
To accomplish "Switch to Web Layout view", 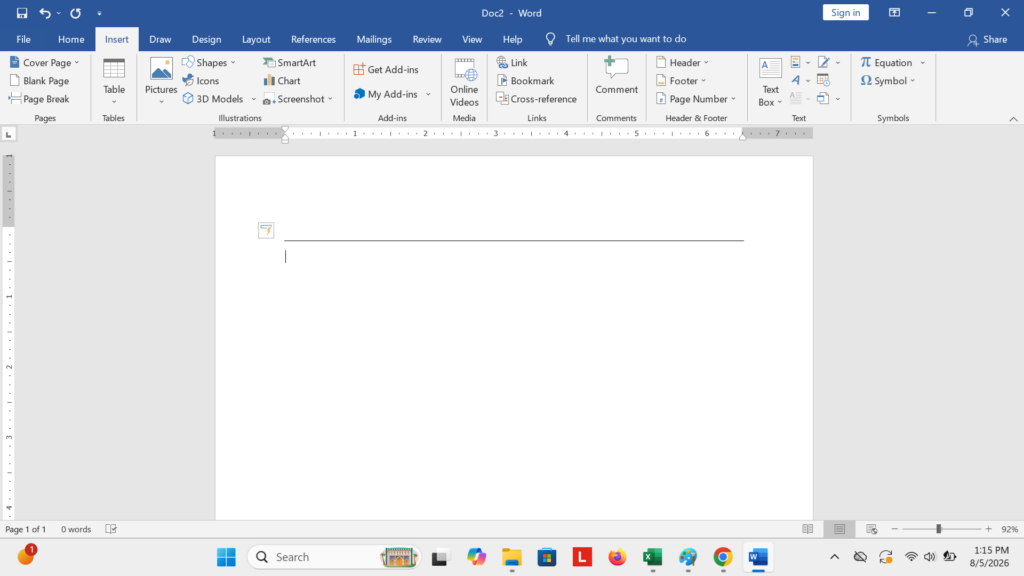I will pos(871,529).
